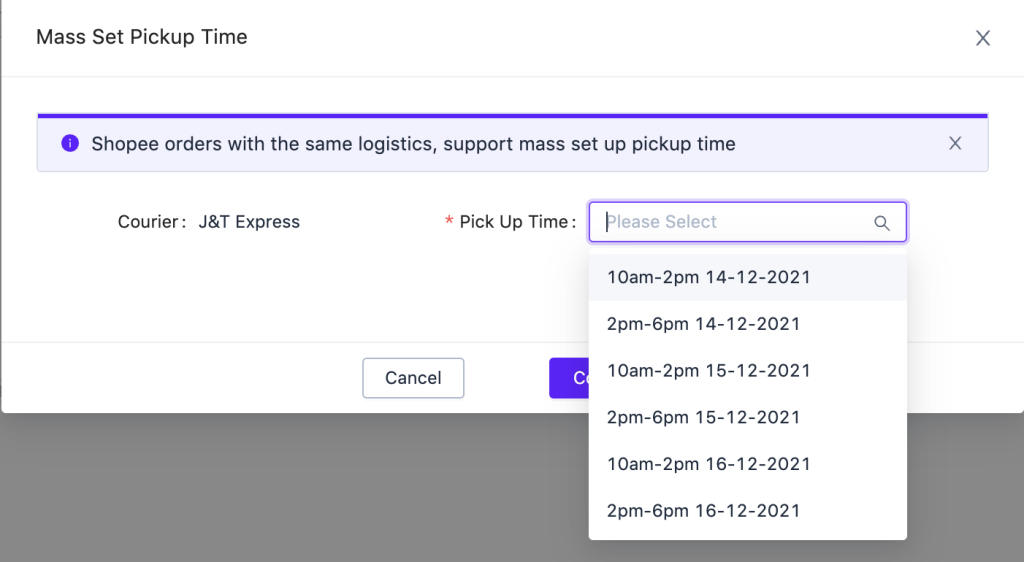Click the Shopee orders banner message text
Screen dimensions: 1024x562
tap(413, 144)
